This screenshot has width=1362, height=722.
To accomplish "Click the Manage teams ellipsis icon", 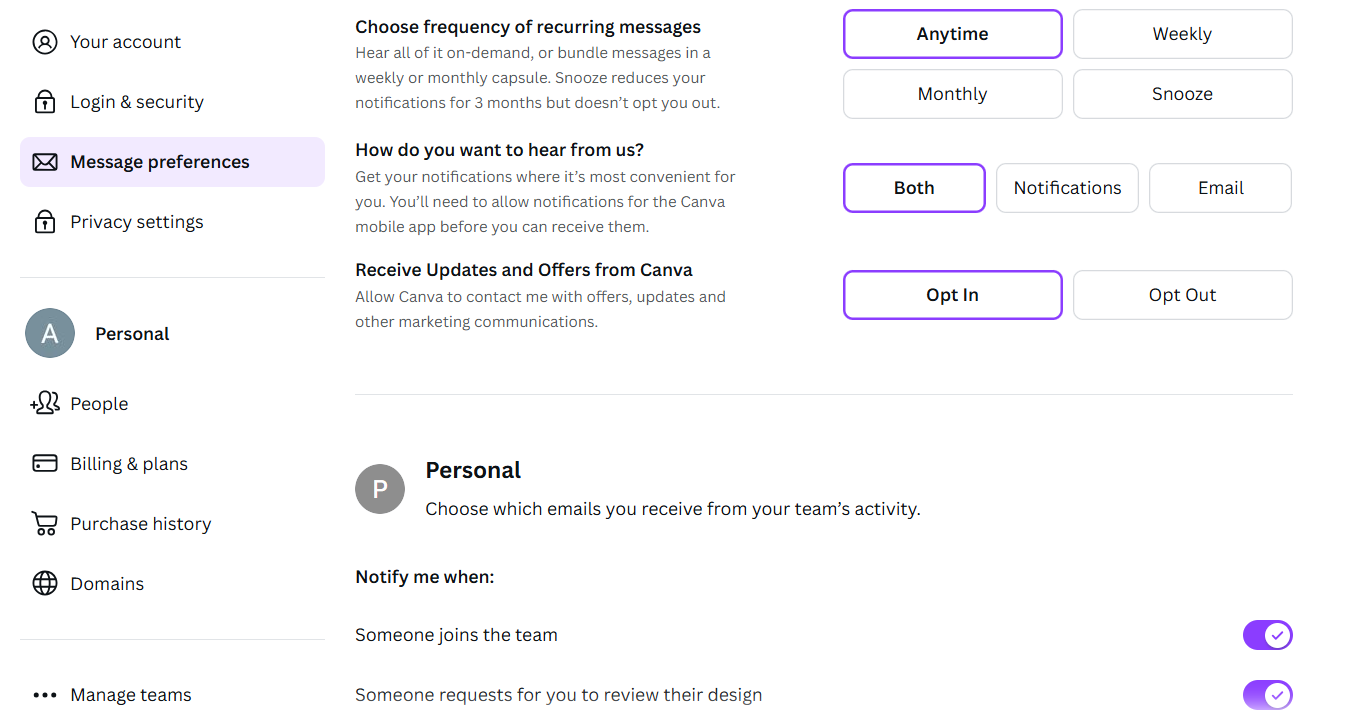I will [45, 695].
